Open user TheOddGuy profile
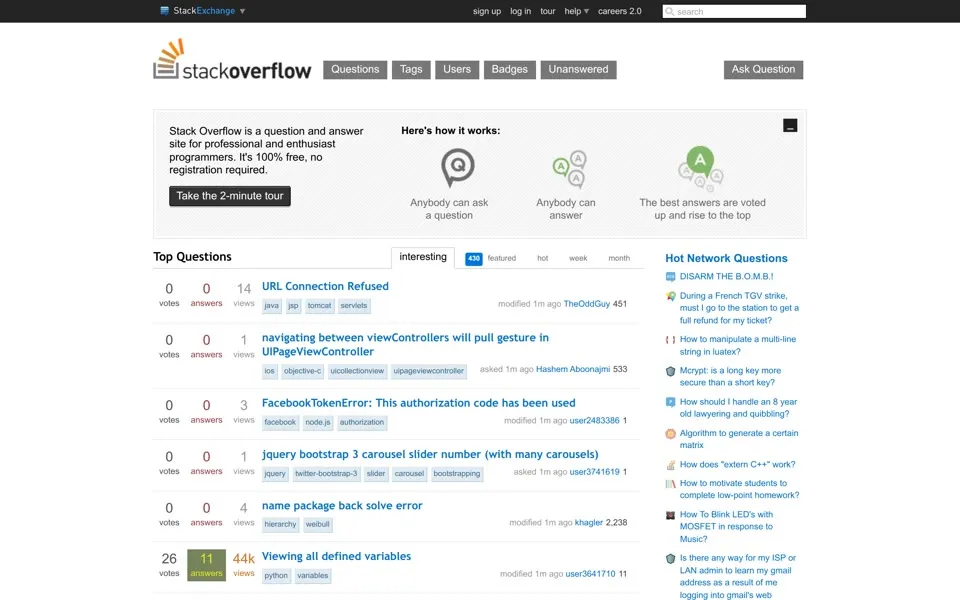This screenshot has width=960, height=600. [x=587, y=304]
